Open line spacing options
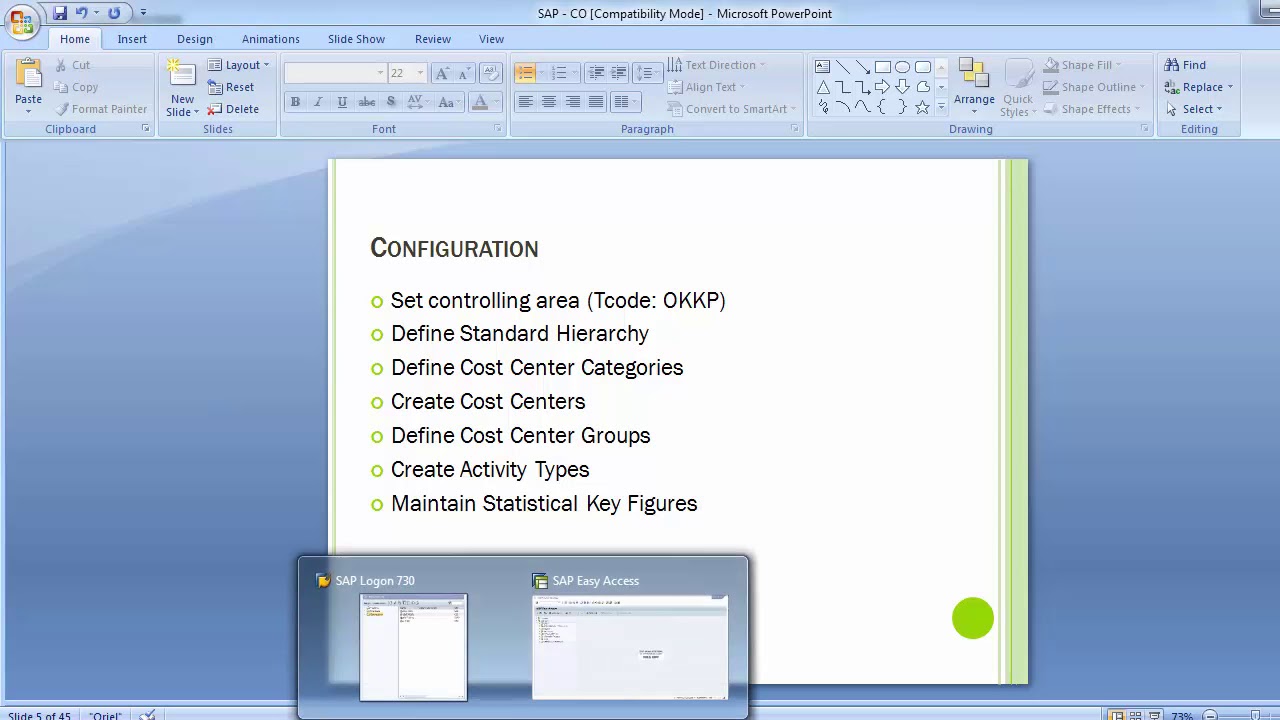 646,73
